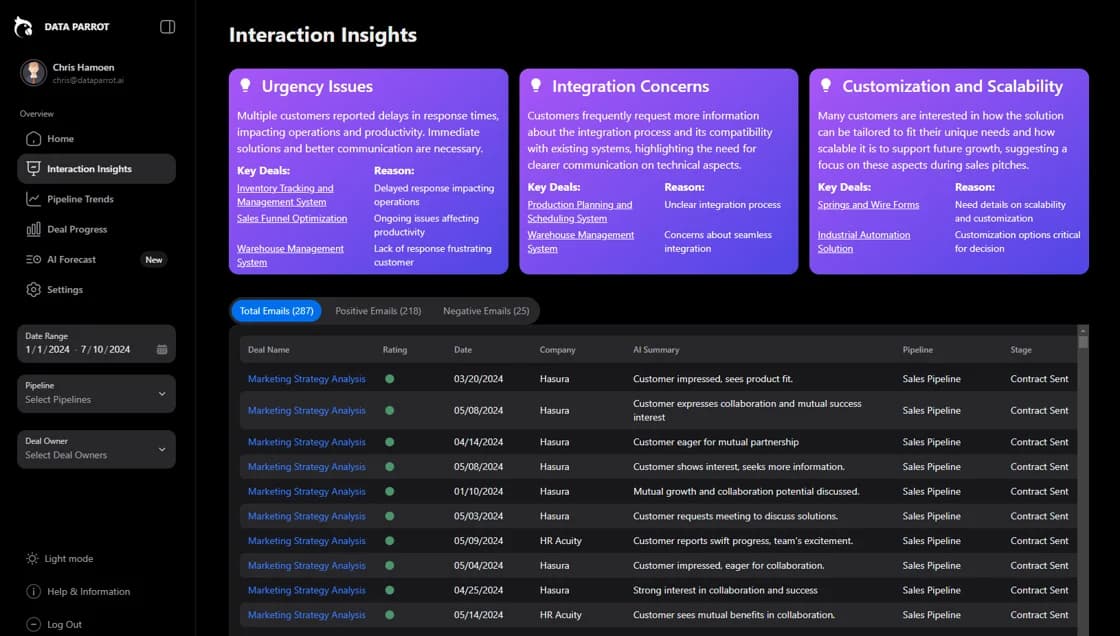The image size is (1120, 636).
Task: Open Pipeline Trends via its chart icon
Action: point(35,198)
